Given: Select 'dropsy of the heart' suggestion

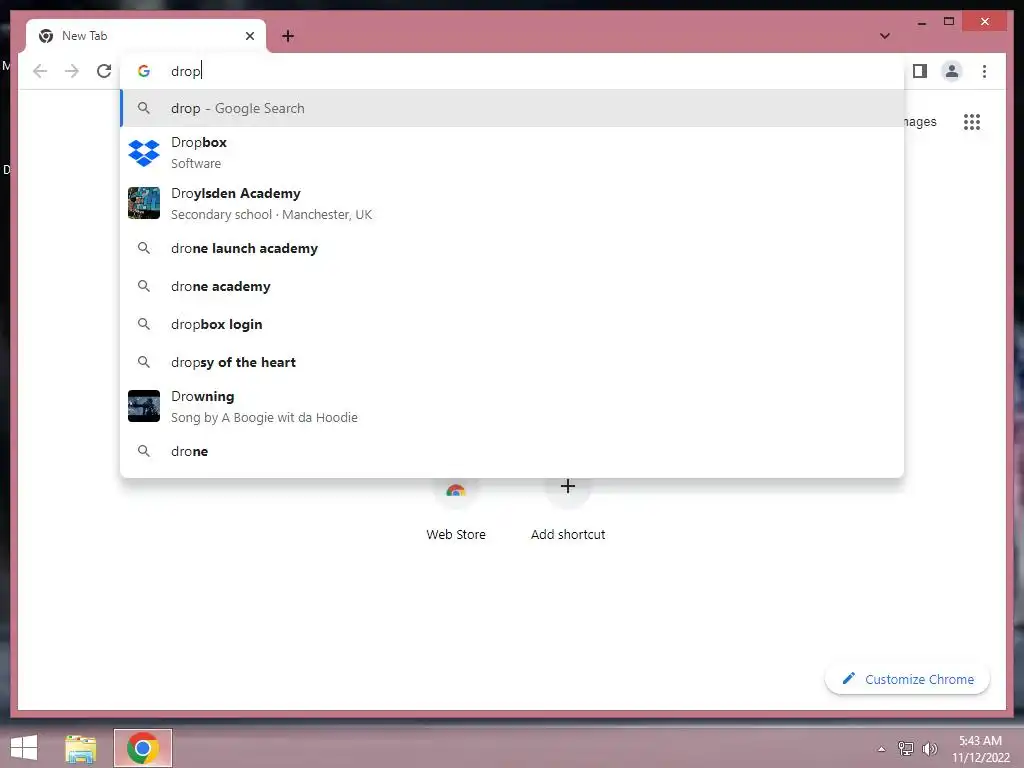Looking at the screenshot, I should (512, 362).
